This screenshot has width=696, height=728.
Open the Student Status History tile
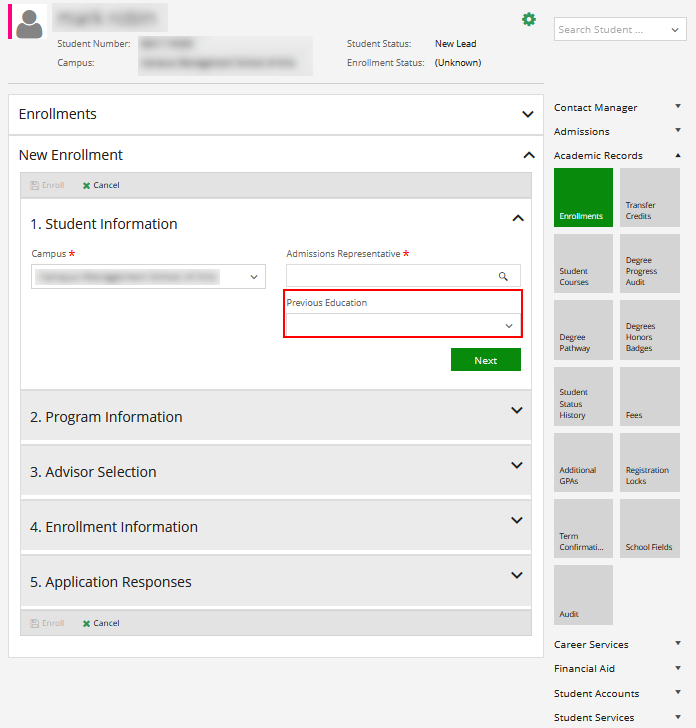(x=583, y=396)
